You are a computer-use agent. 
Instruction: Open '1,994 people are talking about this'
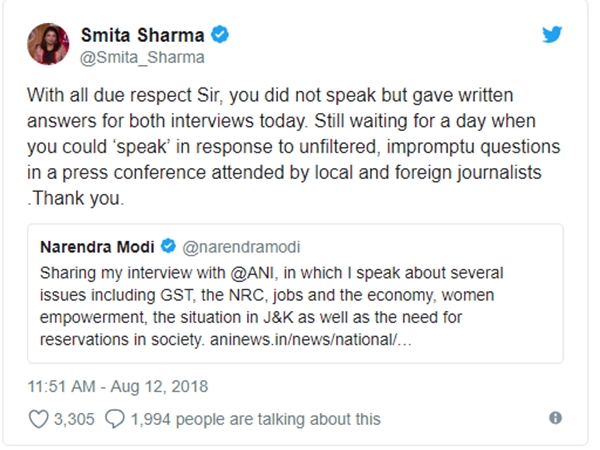(257, 418)
